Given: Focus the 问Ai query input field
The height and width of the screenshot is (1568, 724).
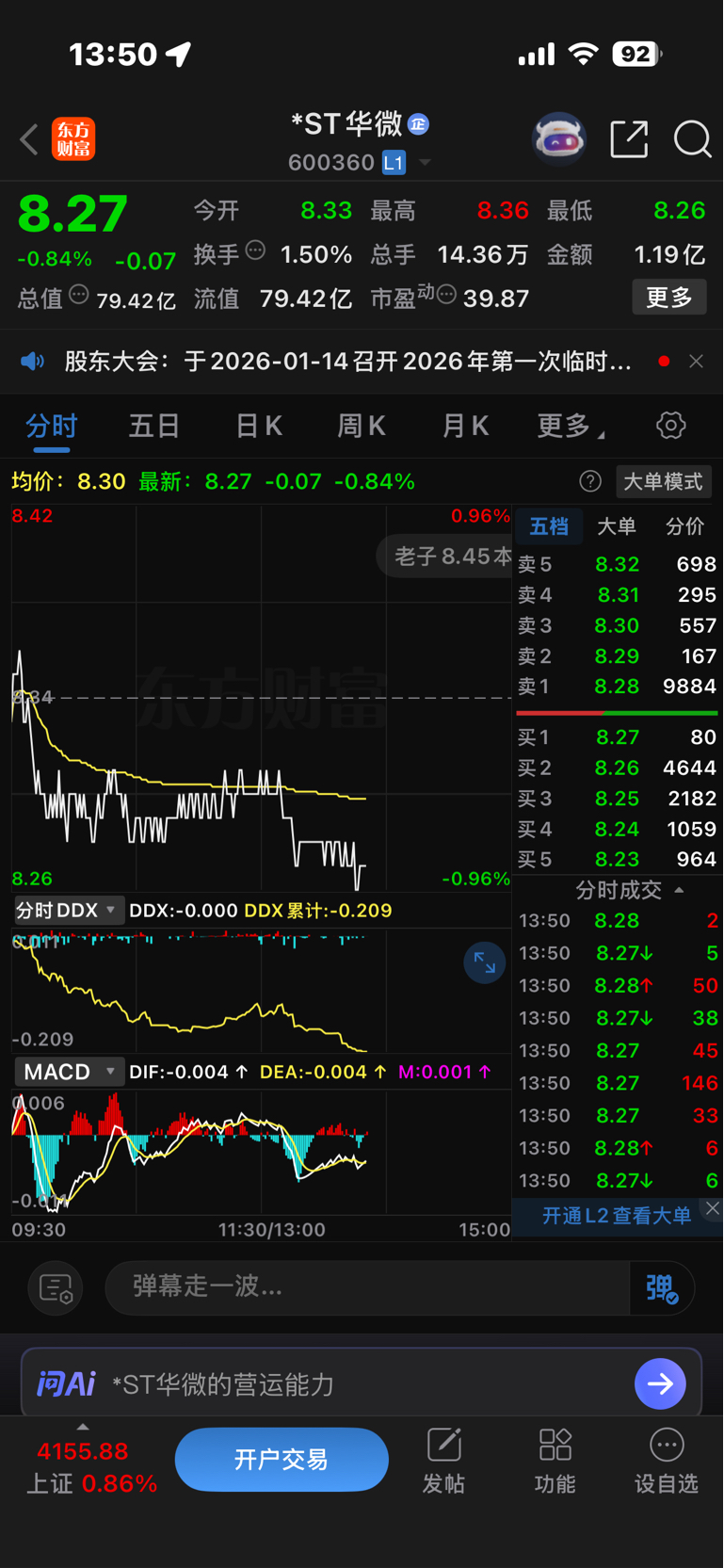Looking at the screenshot, I should pyautogui.click(x=362, y=1383).
